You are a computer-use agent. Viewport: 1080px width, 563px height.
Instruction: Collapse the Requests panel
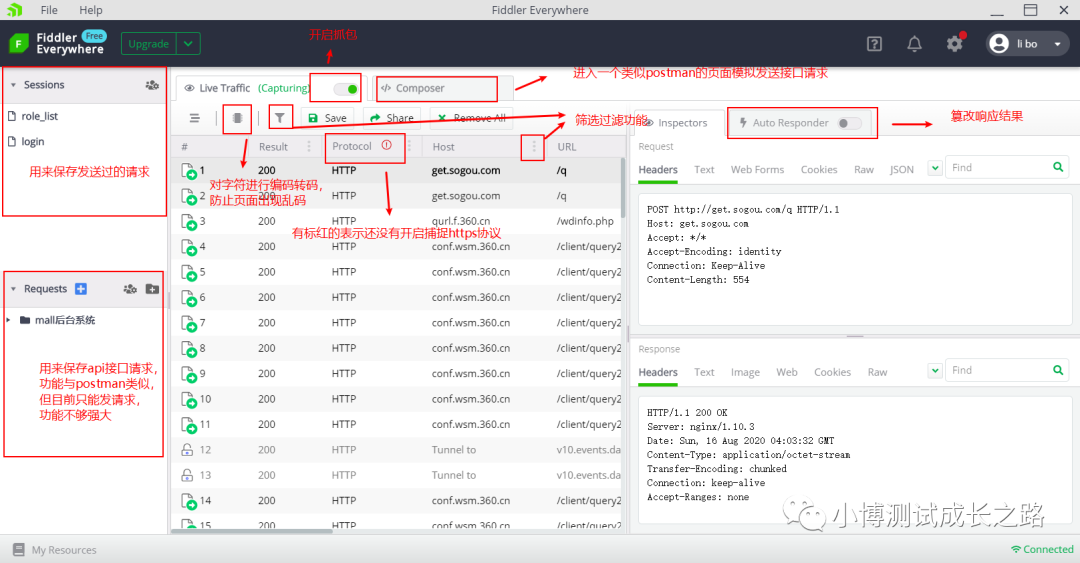click(x=13, y=289)
